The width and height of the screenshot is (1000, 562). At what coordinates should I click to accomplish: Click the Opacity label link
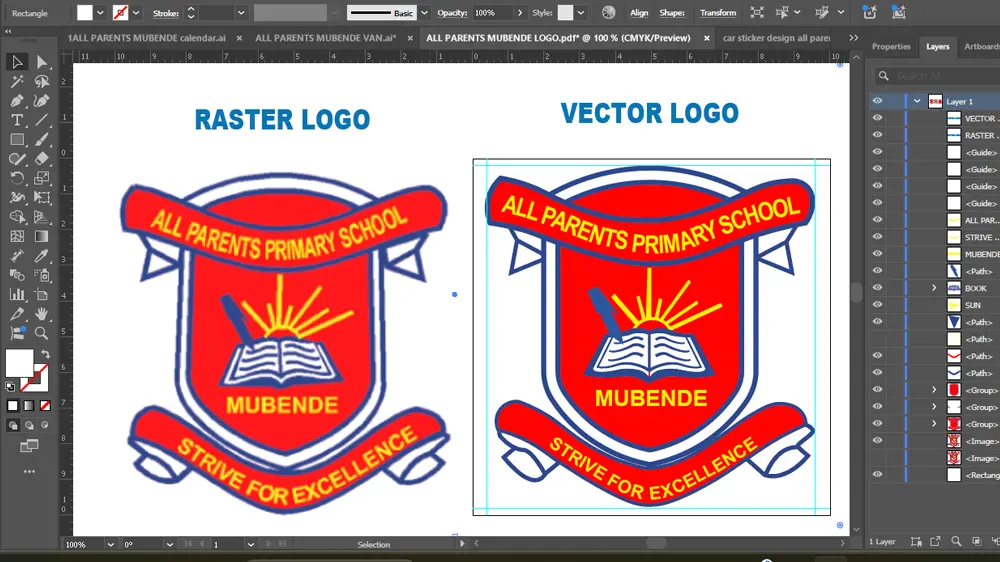[x=452, y=13]
